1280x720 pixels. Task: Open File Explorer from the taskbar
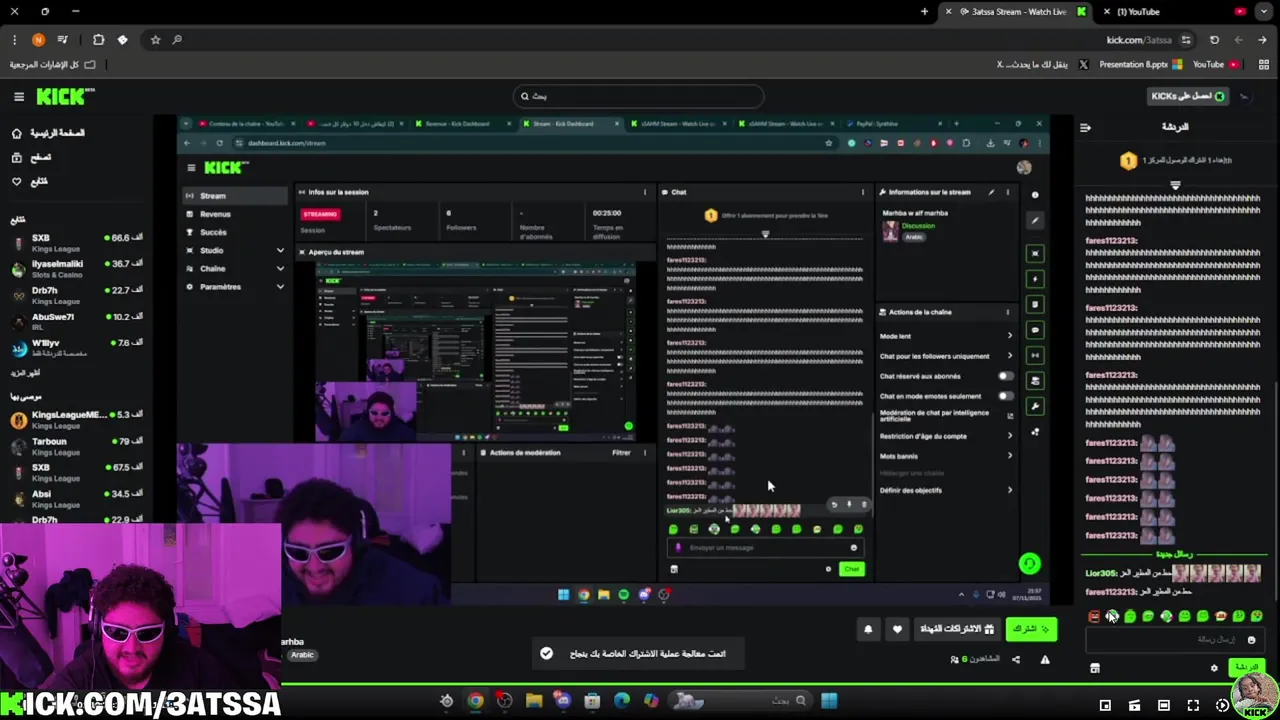coord(534,700)
